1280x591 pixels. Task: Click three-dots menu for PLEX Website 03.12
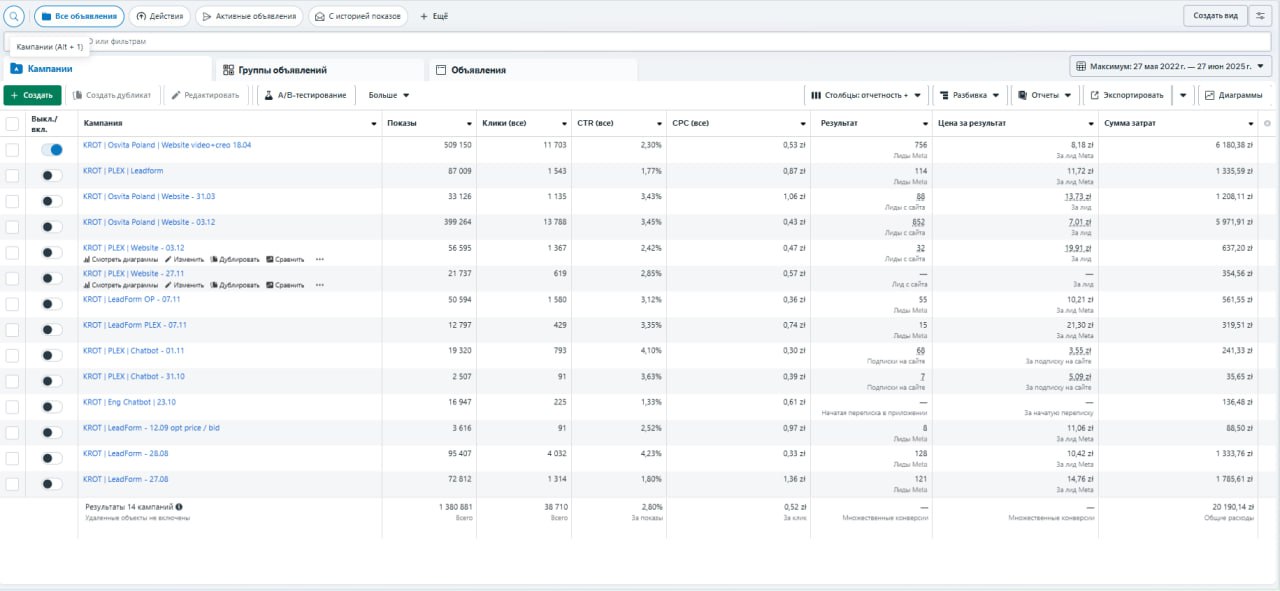320,259
